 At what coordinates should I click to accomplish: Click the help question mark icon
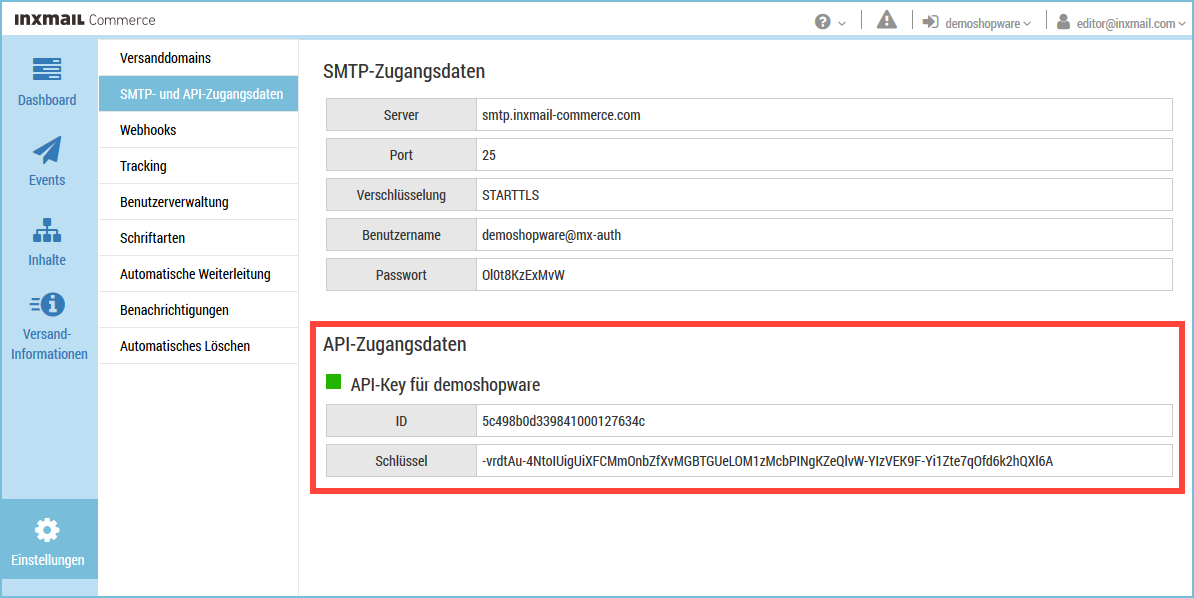coord(822,22)
